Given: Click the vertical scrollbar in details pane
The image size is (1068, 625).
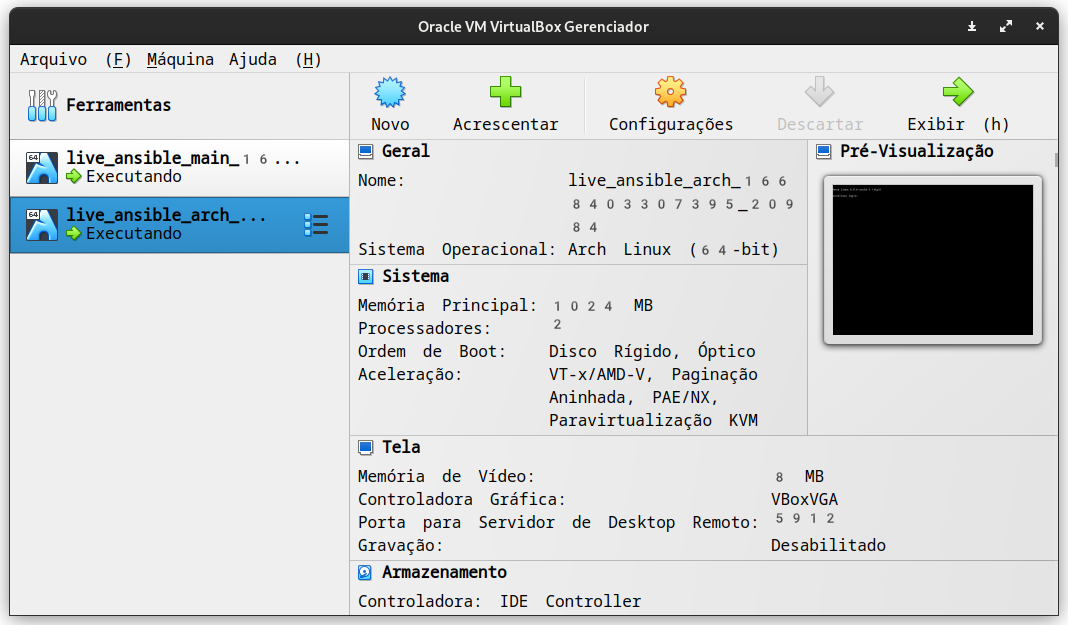Looking at the screenshot, I should pyautogui.click(x=1055, y=160).
